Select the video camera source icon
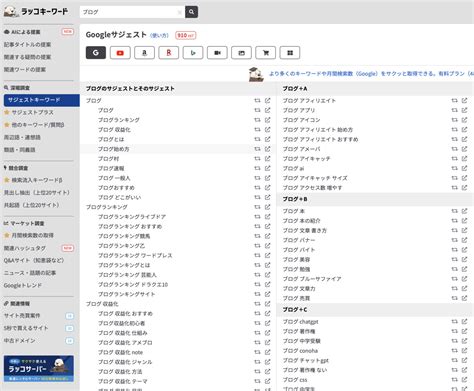 point(217,53)
